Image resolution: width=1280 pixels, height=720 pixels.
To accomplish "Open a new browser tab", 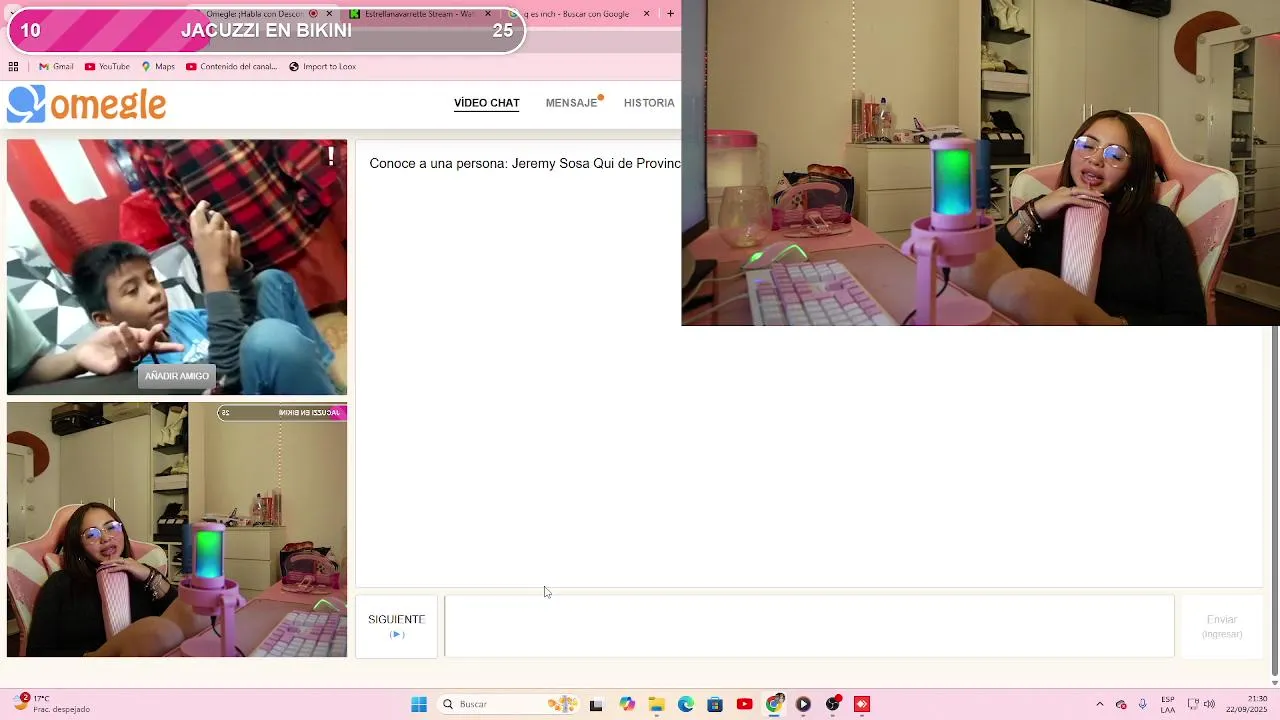I will tap(670, 14).
